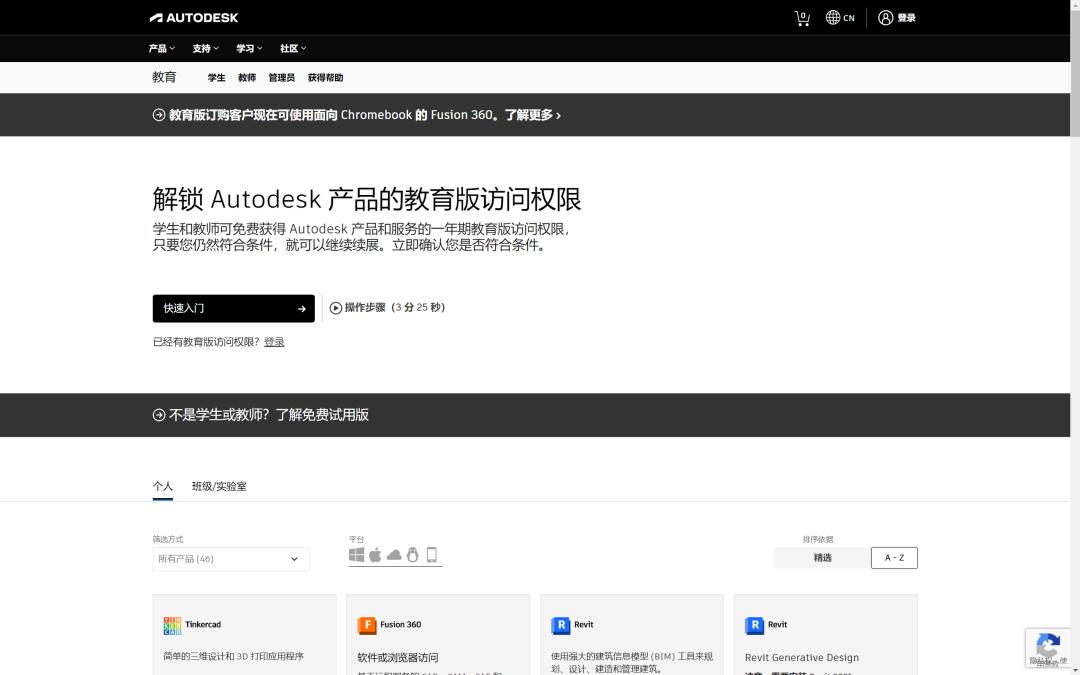Select the cloud/web platform filter icon
This screenshot has height=675, width=1080.
[x=393, y=554]
